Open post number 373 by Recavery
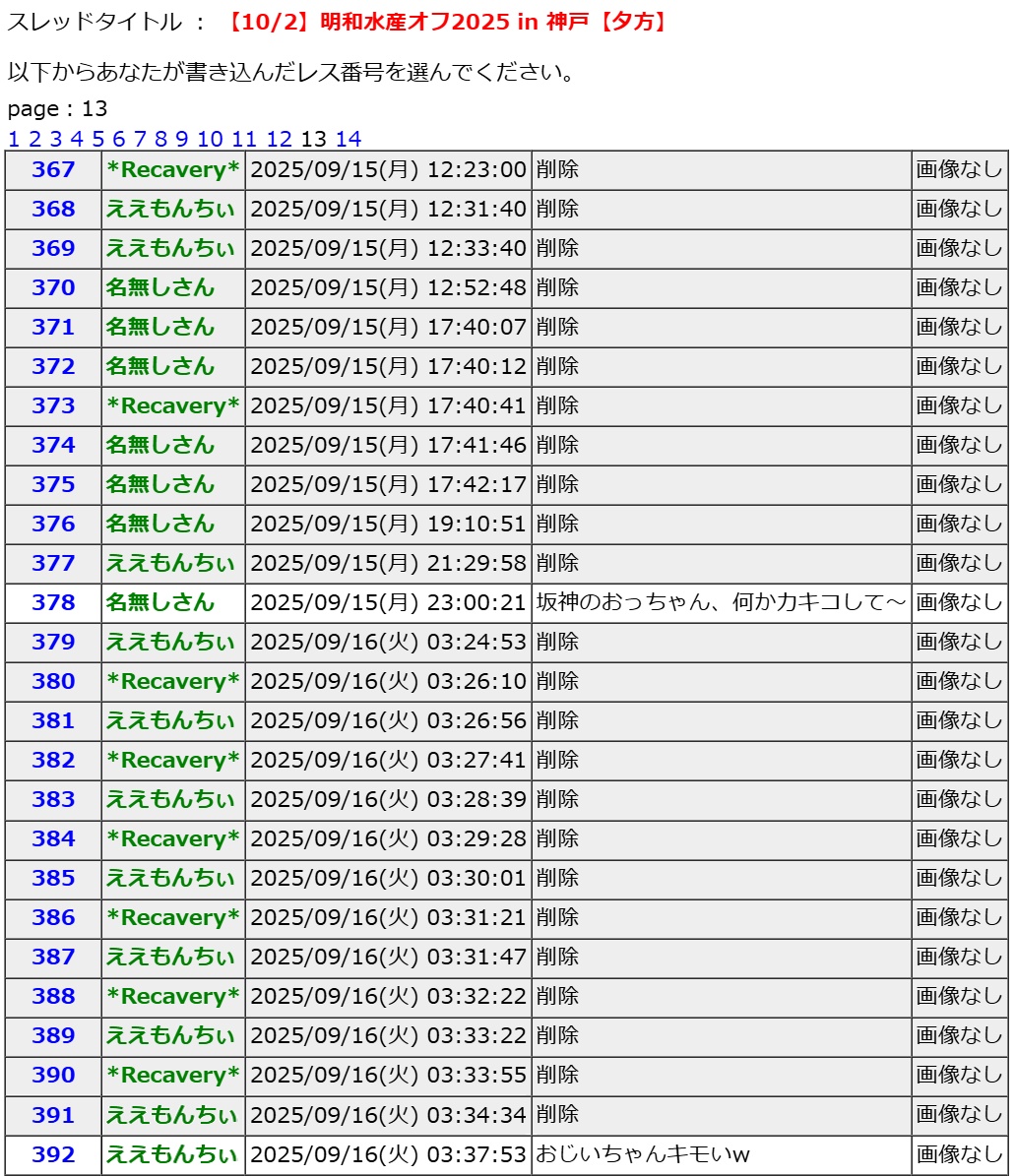Image resolution: width=1015 pixels, height=1176 pixels. (x=53, y=405)
